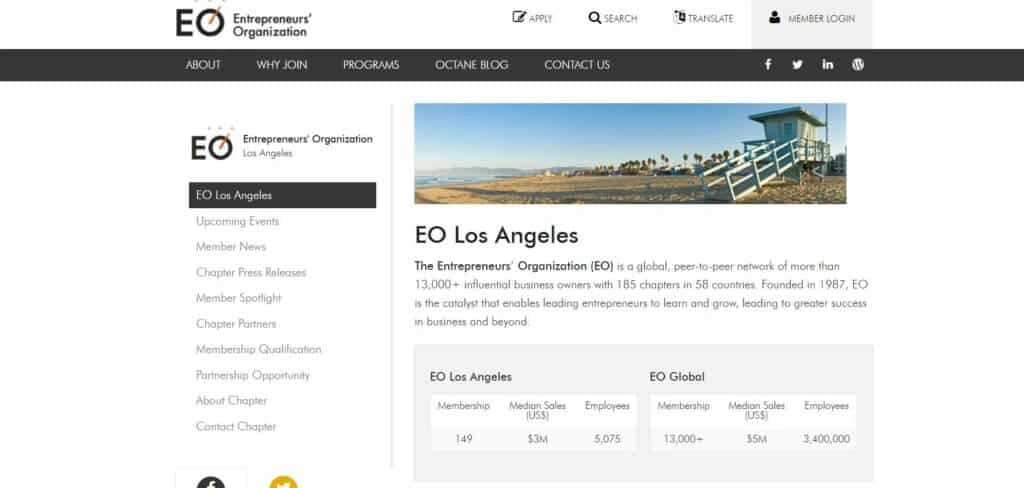
Task: Open Member Spotlight
Action: coord(238,298)
